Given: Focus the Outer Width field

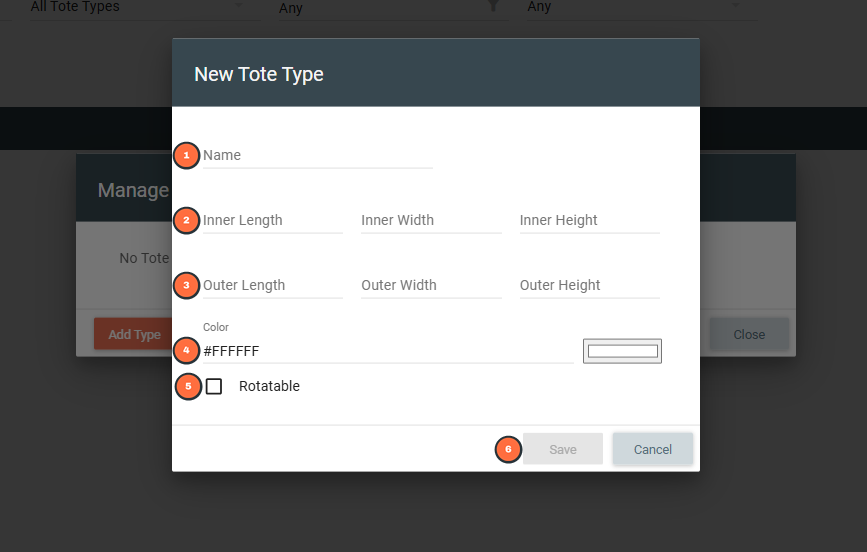Looking at the screenshot, I should 431,285.
